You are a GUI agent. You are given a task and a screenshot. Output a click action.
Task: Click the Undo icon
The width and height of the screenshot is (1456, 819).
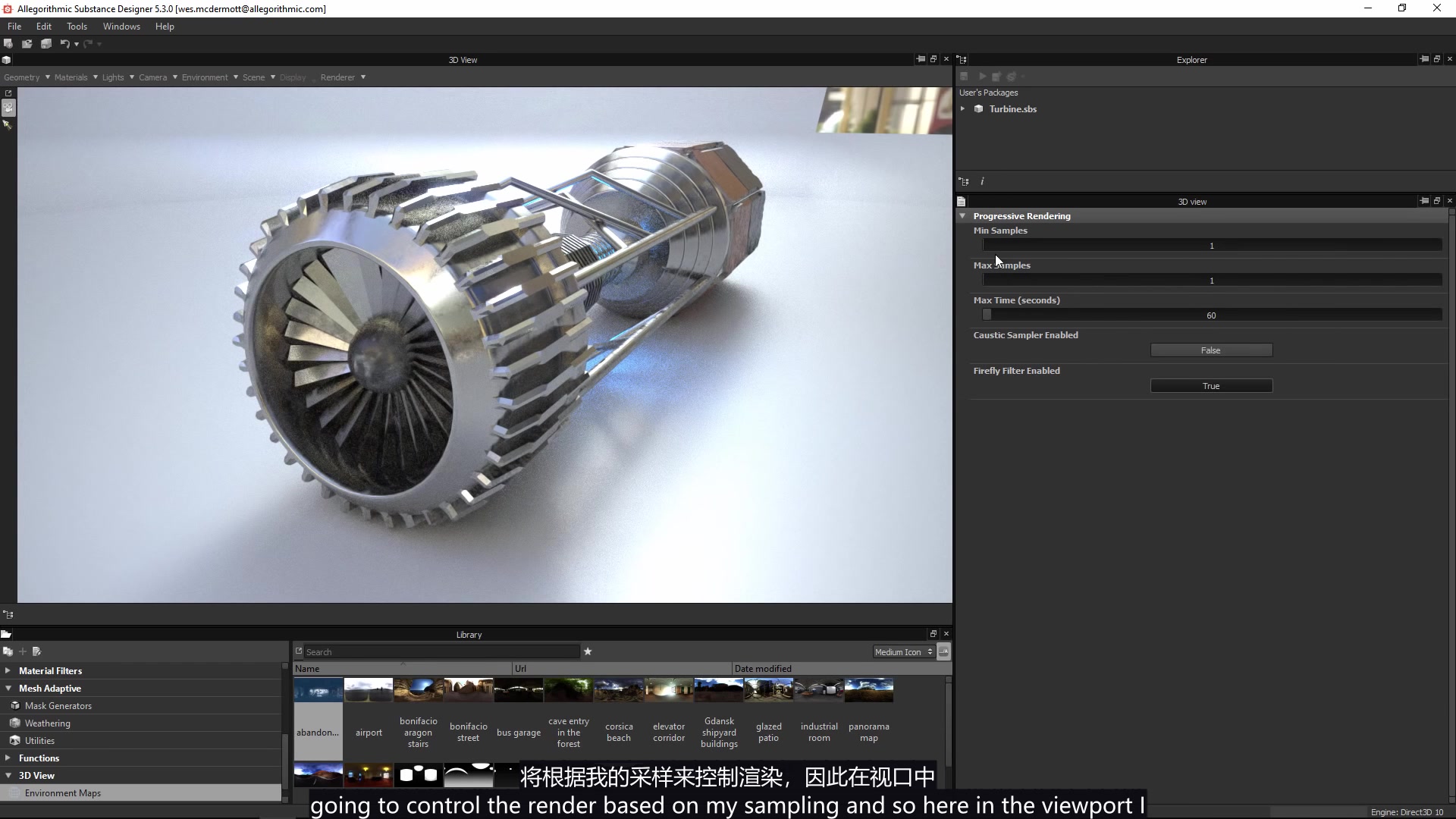point(67,43)
